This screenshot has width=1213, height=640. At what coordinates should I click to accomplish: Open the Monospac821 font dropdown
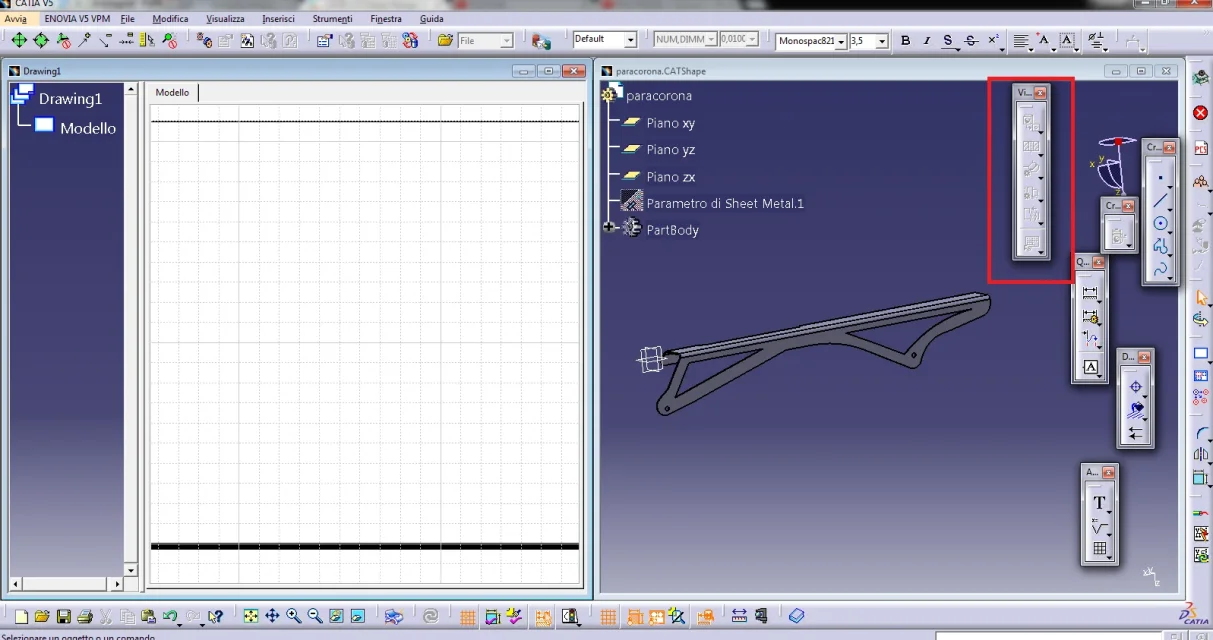point(841,41)
